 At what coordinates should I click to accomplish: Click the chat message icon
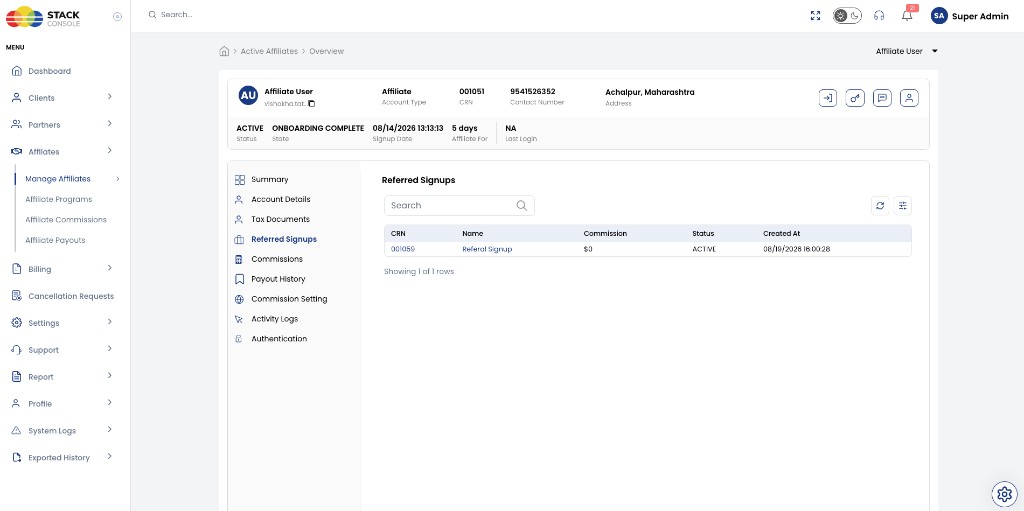pos(882,98)
